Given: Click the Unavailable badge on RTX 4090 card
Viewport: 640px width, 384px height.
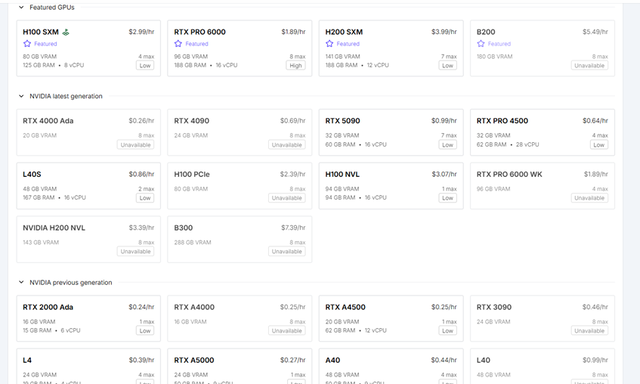Looking at the screenshot, I should (x=287, y=145).
